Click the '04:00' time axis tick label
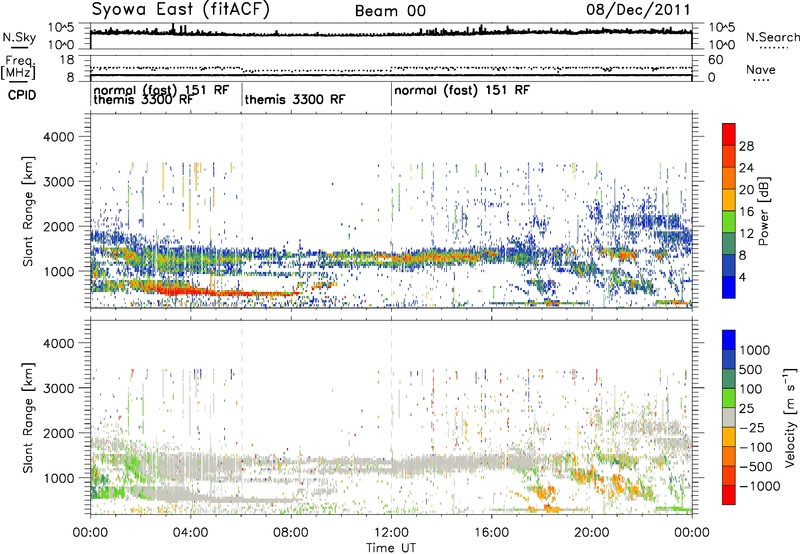Screen dimensions: 800x554 tap(190, 533)
